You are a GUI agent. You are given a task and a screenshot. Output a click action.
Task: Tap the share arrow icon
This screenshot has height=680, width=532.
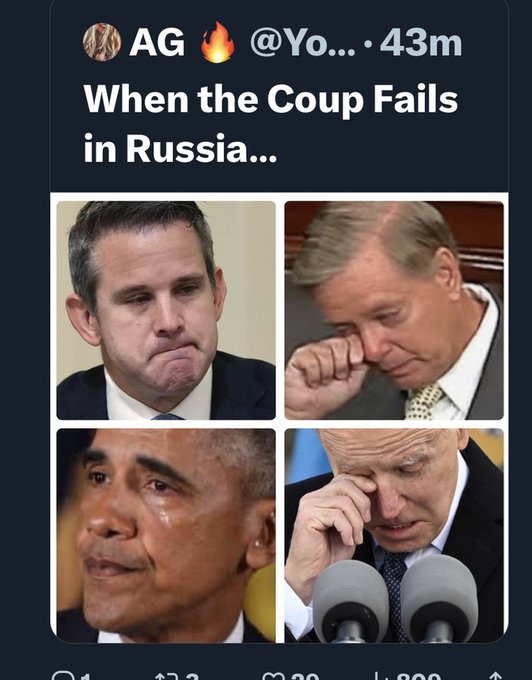click(x=495, y=676)
